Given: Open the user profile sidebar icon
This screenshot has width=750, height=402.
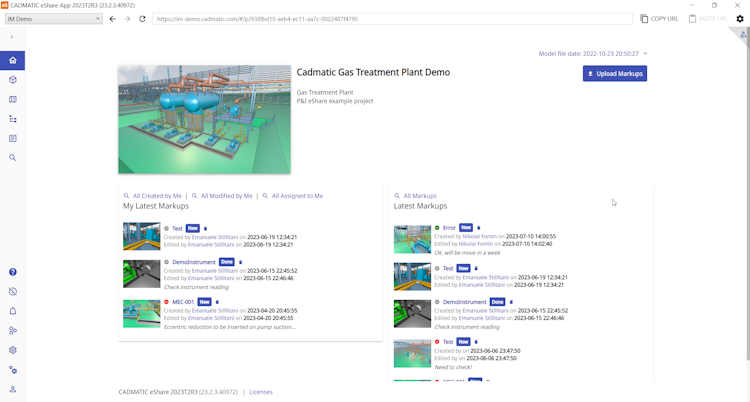Looking at the screenshot, I should tap(12, 389).
